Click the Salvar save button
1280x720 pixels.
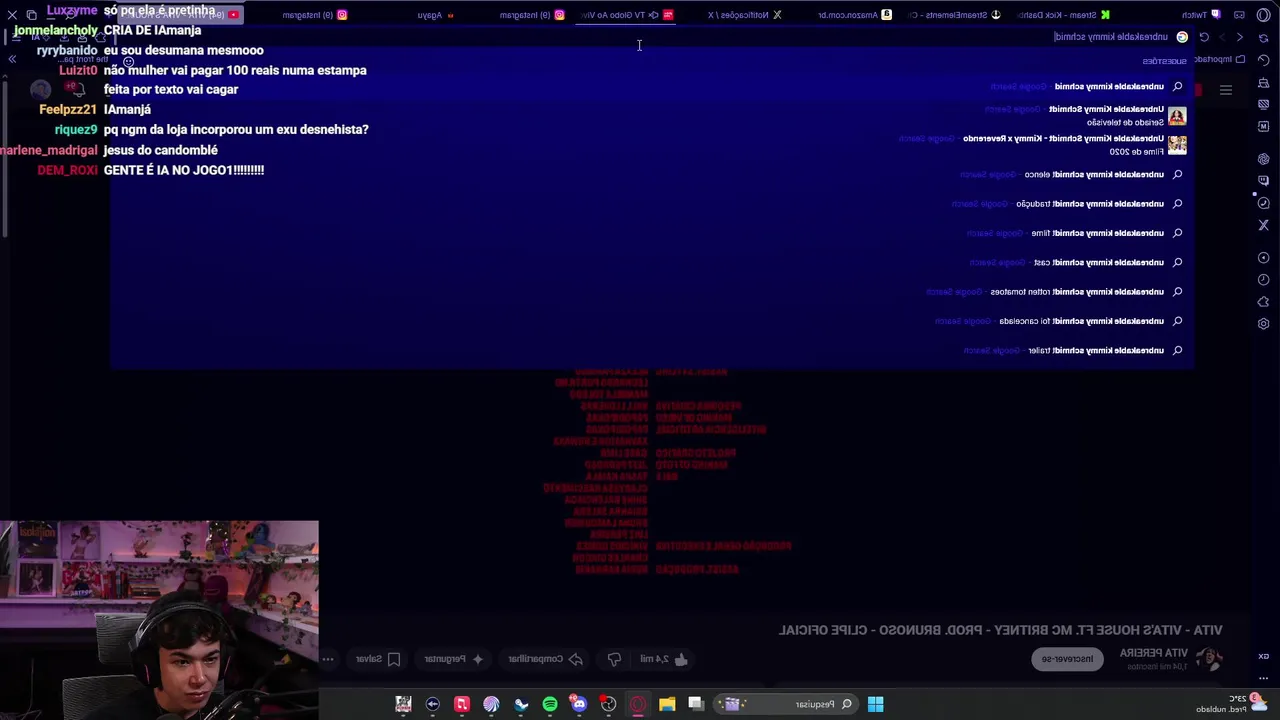pyautogui.click(x=378, y=659)
